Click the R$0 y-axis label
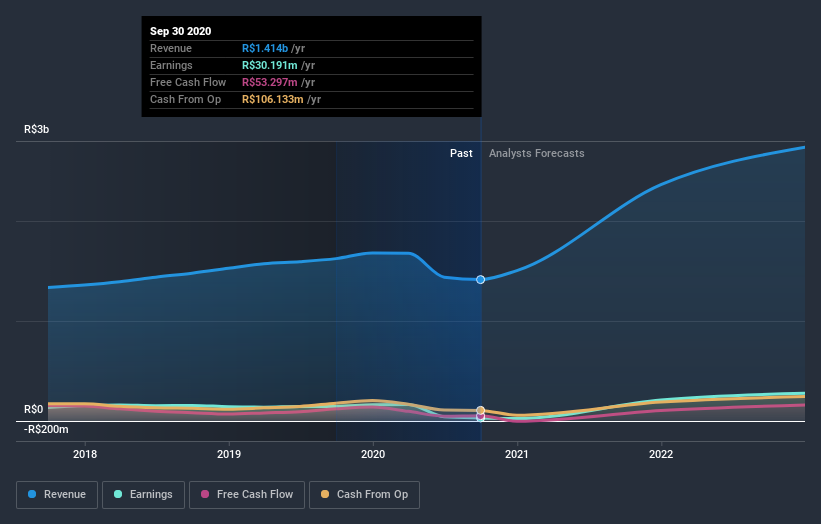The image size is (821, 524). (34, 409)
